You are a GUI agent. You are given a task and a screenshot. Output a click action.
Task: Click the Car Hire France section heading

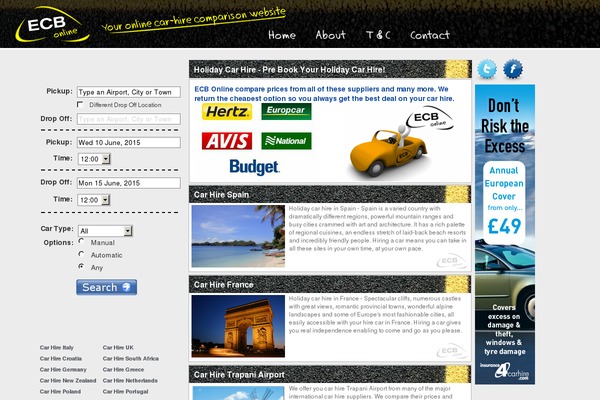tap(223, 285)
